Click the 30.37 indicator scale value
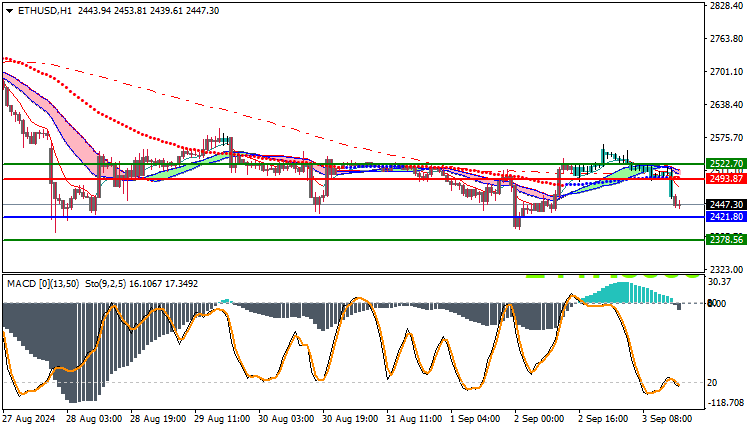This screenshot has height=430, width=750. pyautogui.click(x=719, y=282)
